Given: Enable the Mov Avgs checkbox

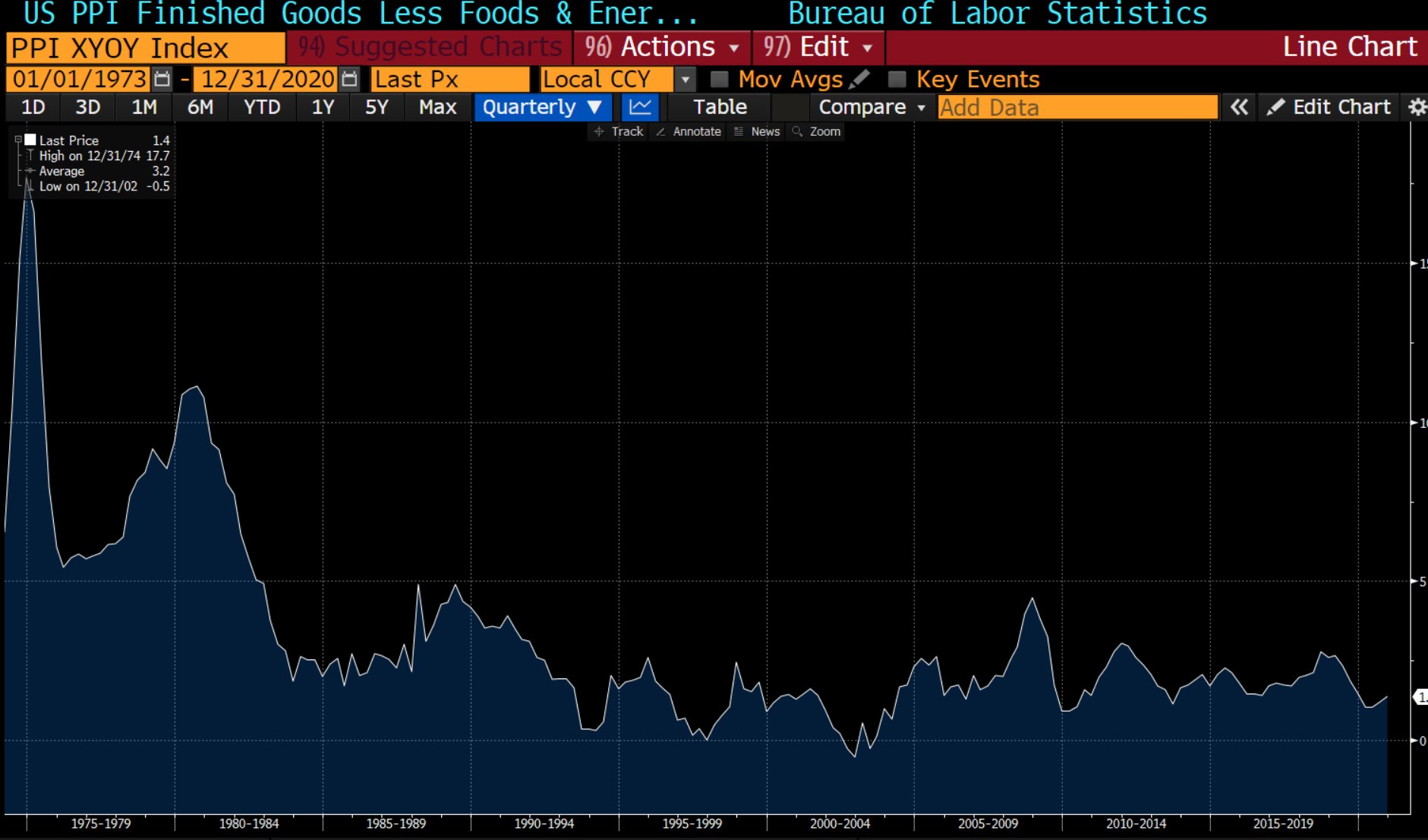Looking at the screenshot, I should click(x=720, y=79).
